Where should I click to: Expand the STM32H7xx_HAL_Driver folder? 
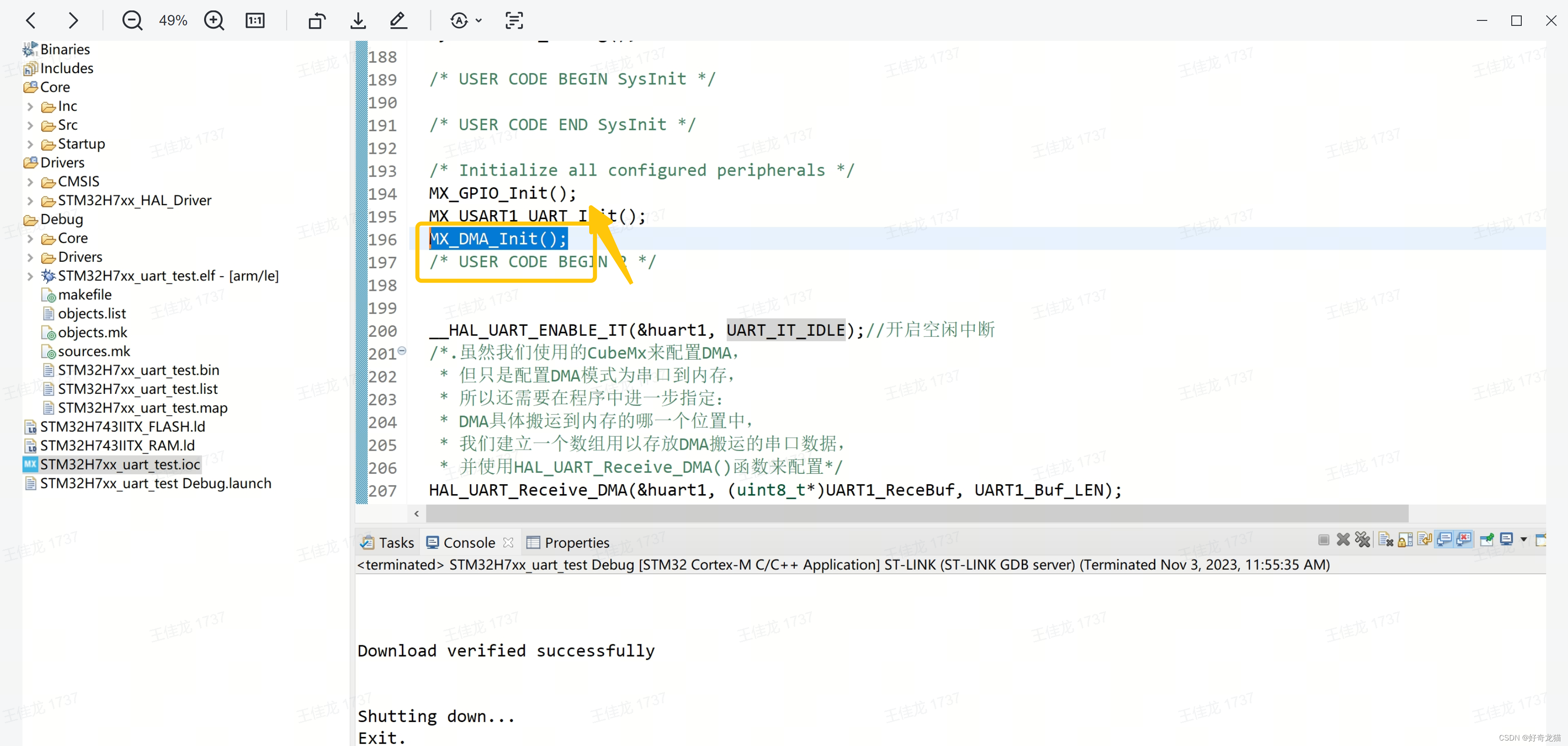pos(30,201)
